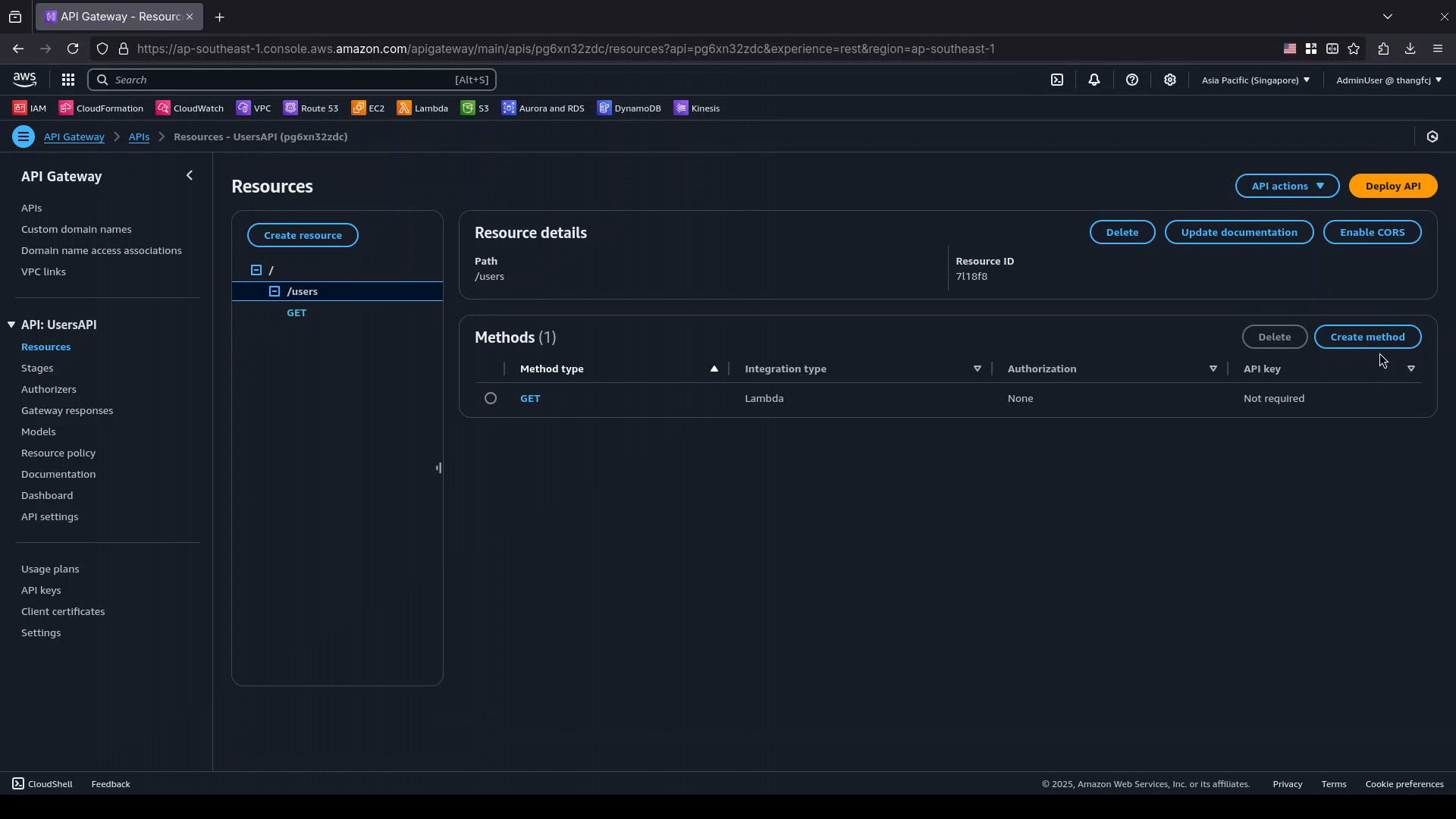Screen dimensions: 1456x819
Task: Click Update documentation button
Action: coord(1239,233)
